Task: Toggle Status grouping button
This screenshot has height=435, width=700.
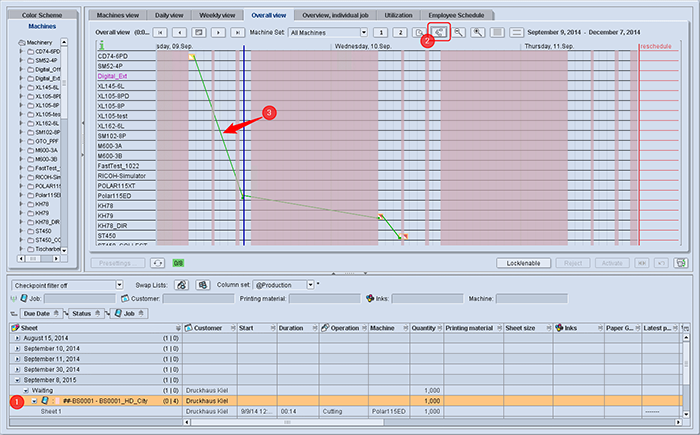Action: pos(86,314)
